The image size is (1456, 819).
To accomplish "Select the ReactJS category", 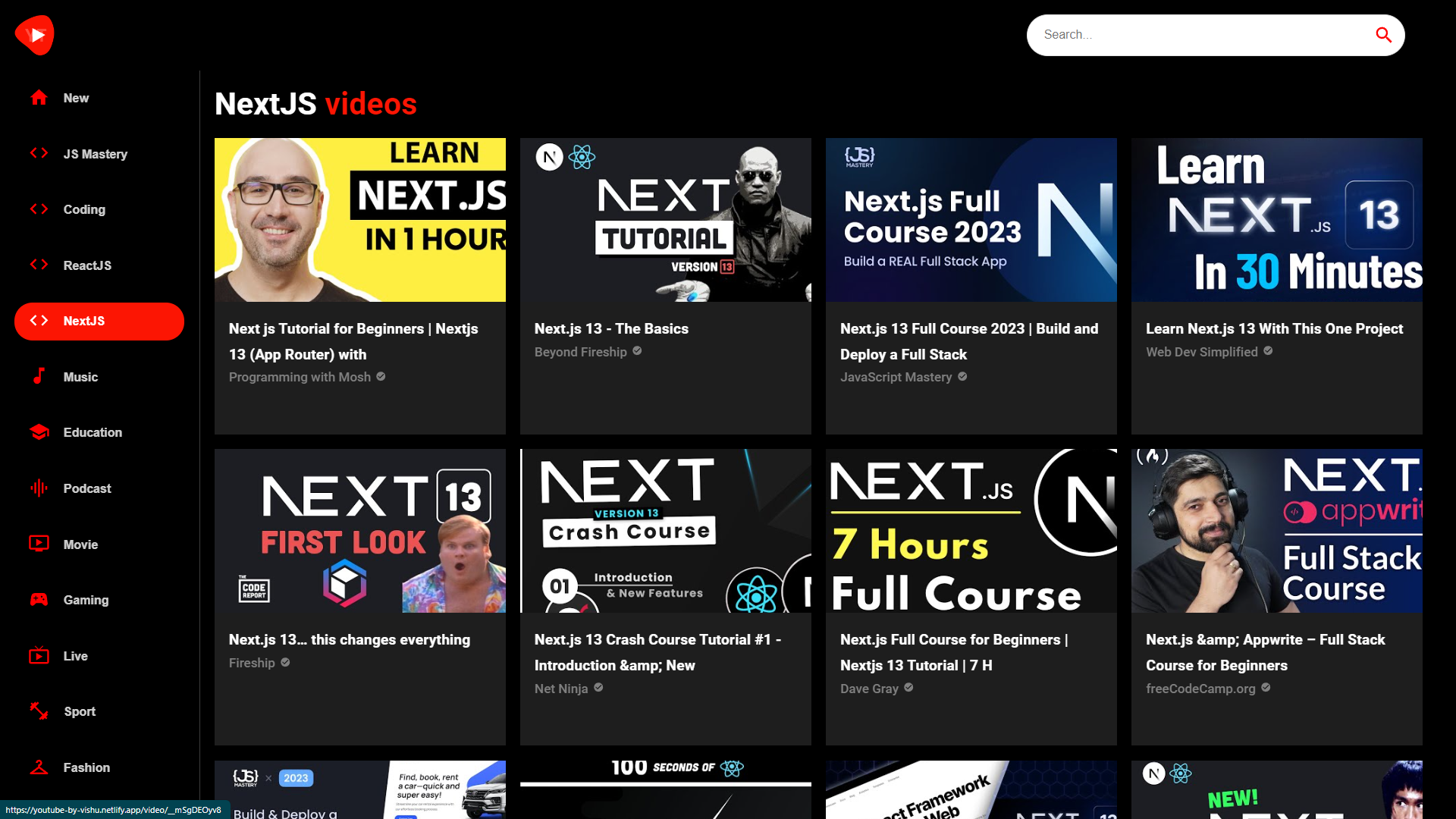I will [x=86, y=265].
